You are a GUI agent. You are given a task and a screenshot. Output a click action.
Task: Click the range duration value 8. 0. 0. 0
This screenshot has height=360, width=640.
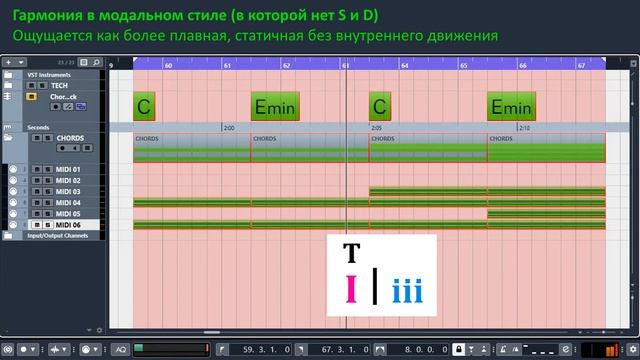point(426,349)
